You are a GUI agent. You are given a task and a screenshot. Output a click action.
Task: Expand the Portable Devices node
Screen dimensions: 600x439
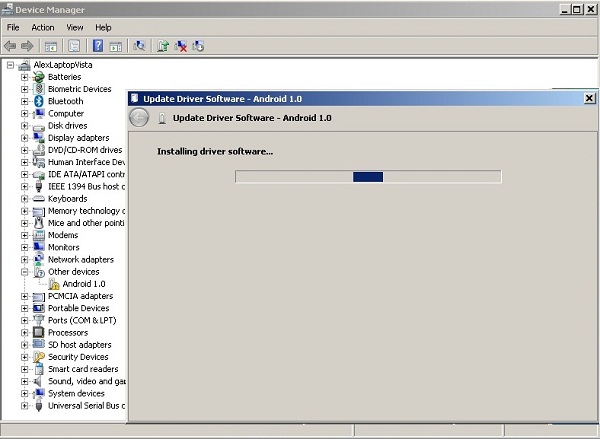(x=25, y=308)
